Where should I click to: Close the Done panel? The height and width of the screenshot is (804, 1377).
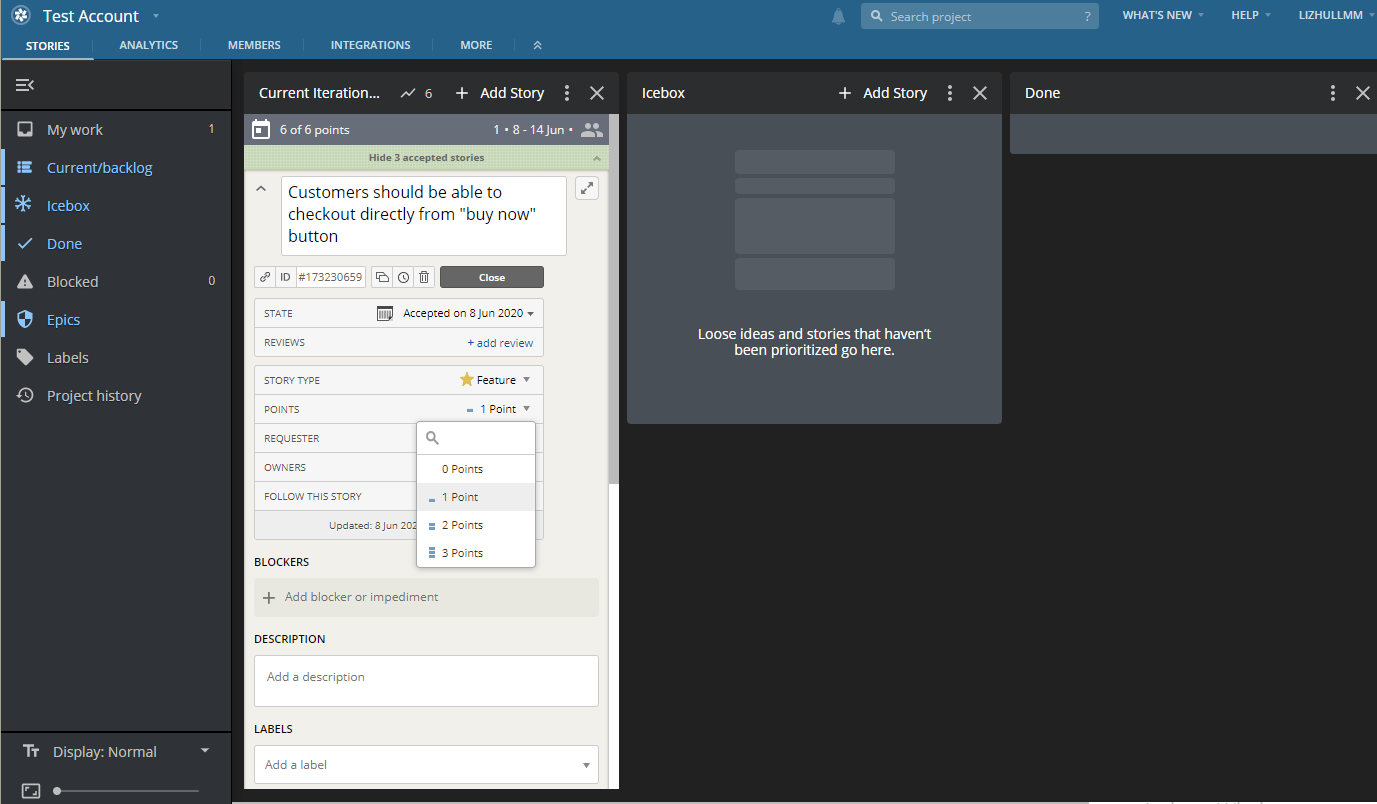(1363, 93)
